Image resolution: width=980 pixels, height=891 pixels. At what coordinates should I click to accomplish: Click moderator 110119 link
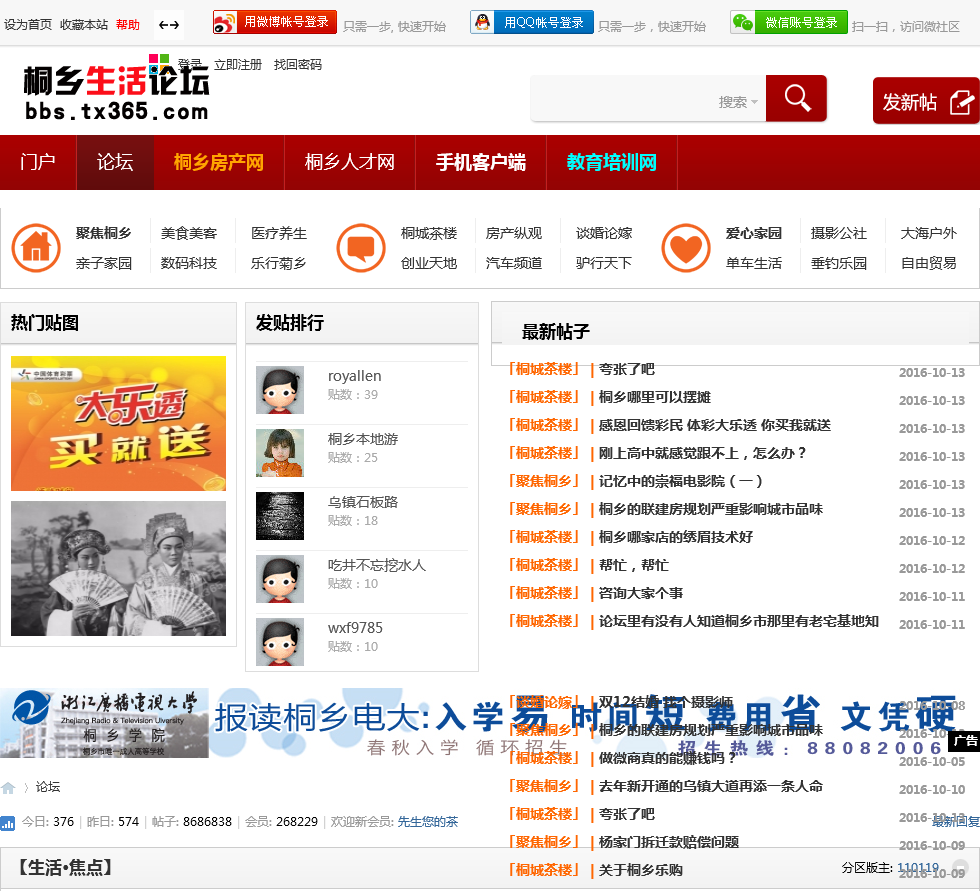pos(918,868)
